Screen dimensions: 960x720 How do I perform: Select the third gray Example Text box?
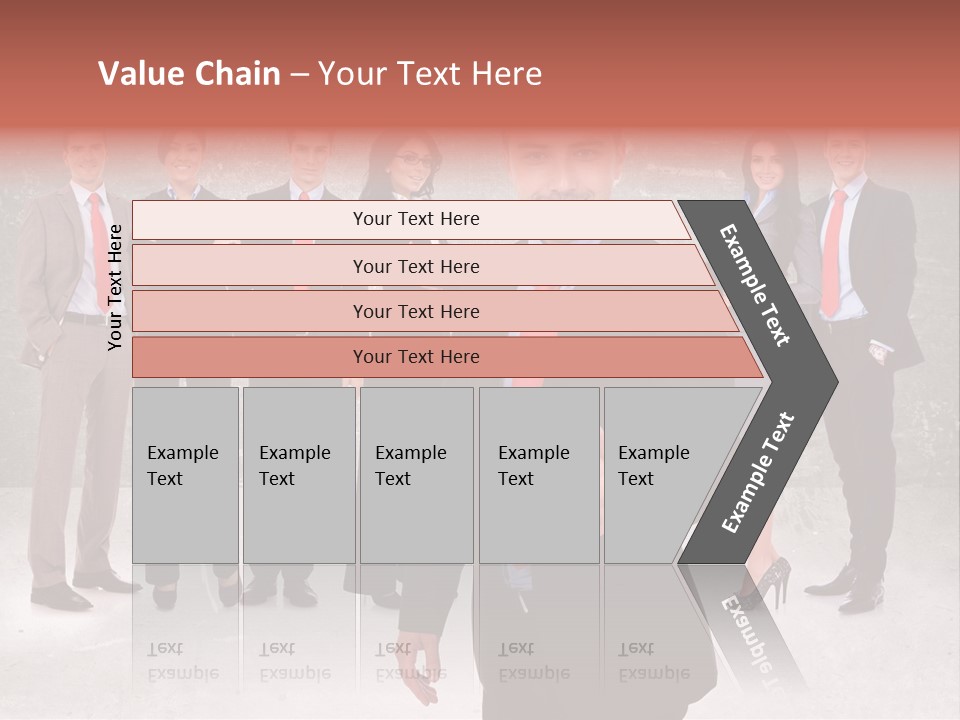coord(416,474)
